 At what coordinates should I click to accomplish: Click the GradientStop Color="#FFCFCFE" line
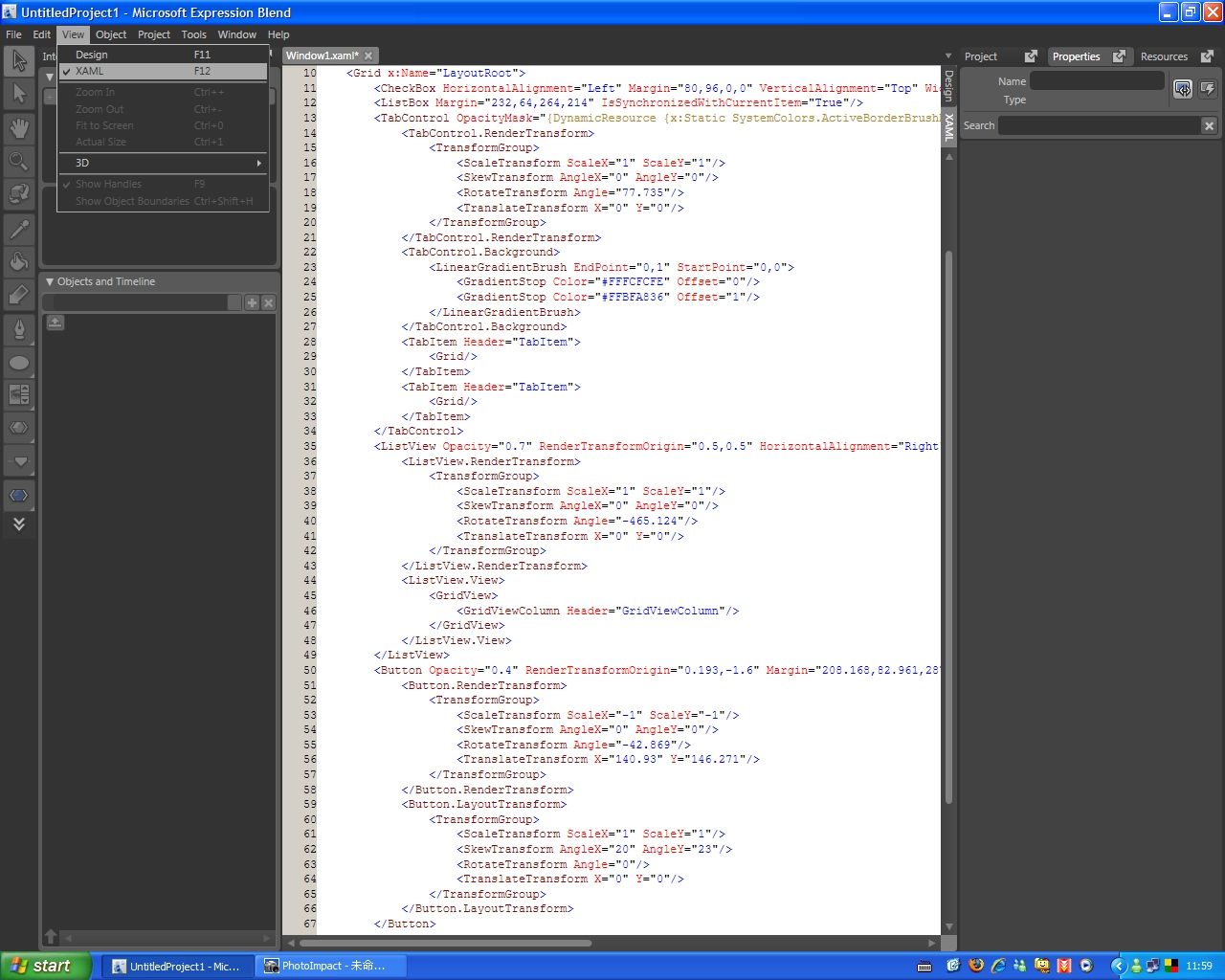click(609, 281)
